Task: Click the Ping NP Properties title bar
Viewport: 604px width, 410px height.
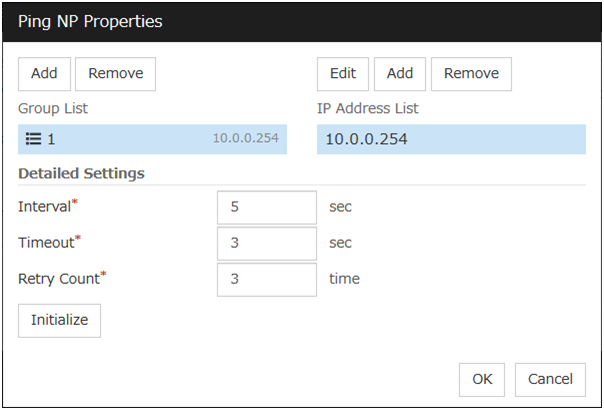Action: pyautogui.click(x=300, y=21)
